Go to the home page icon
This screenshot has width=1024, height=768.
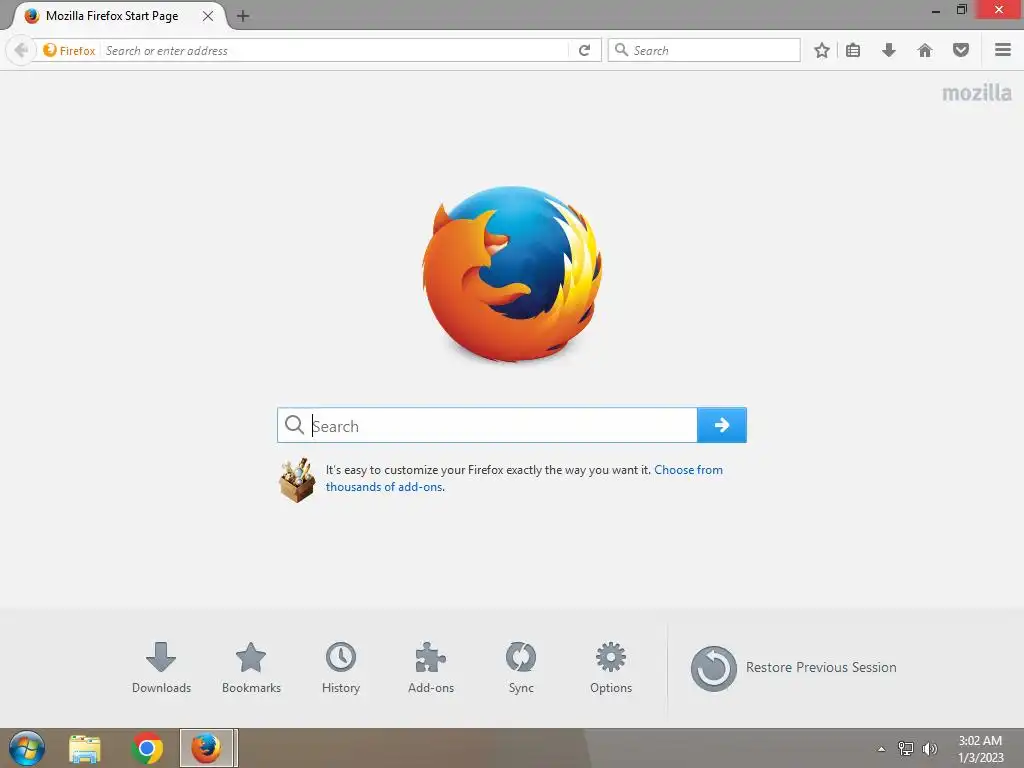click(925, 50)
